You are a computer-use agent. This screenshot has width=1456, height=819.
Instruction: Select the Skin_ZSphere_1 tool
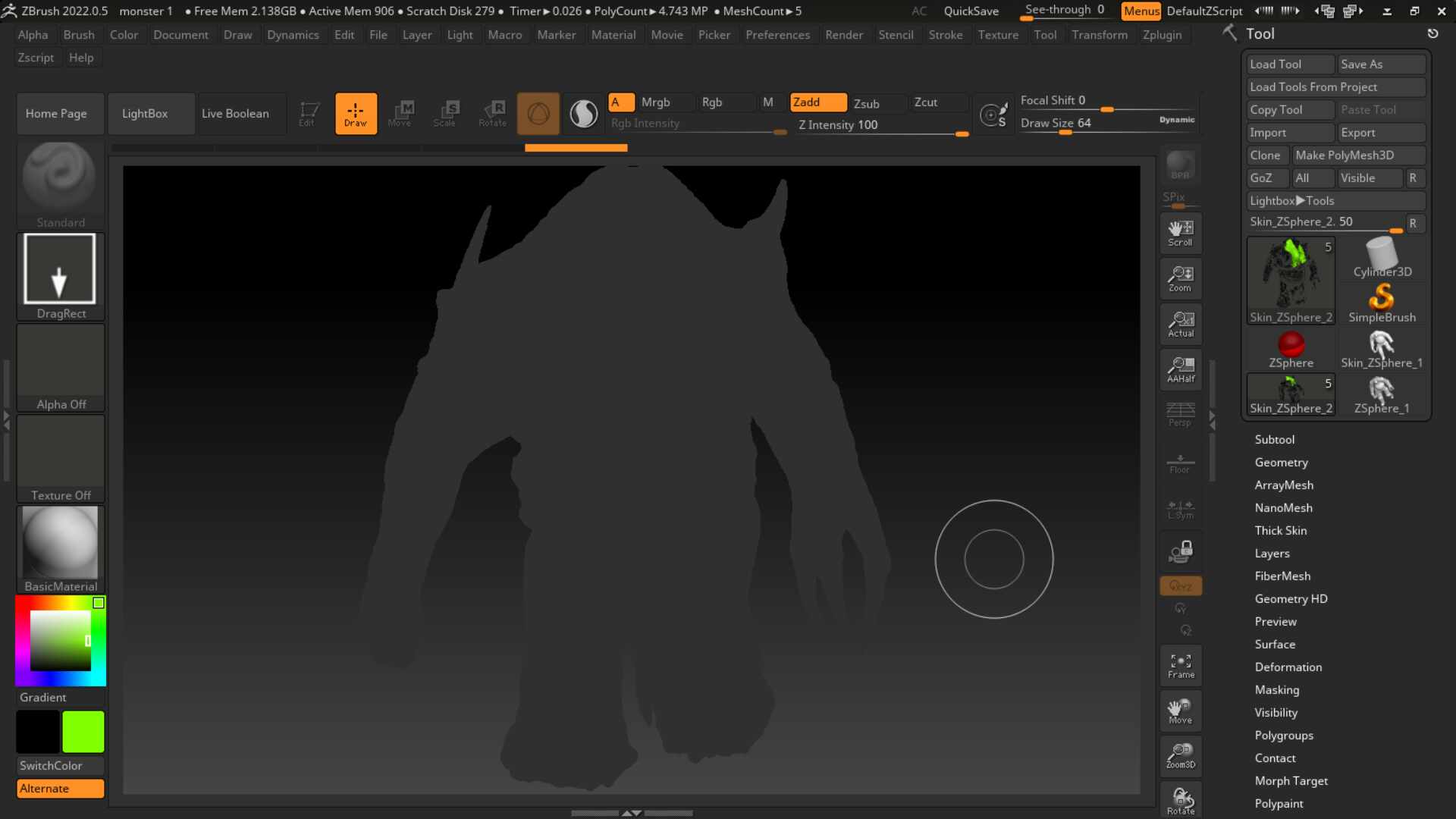tap(1382, 349)
